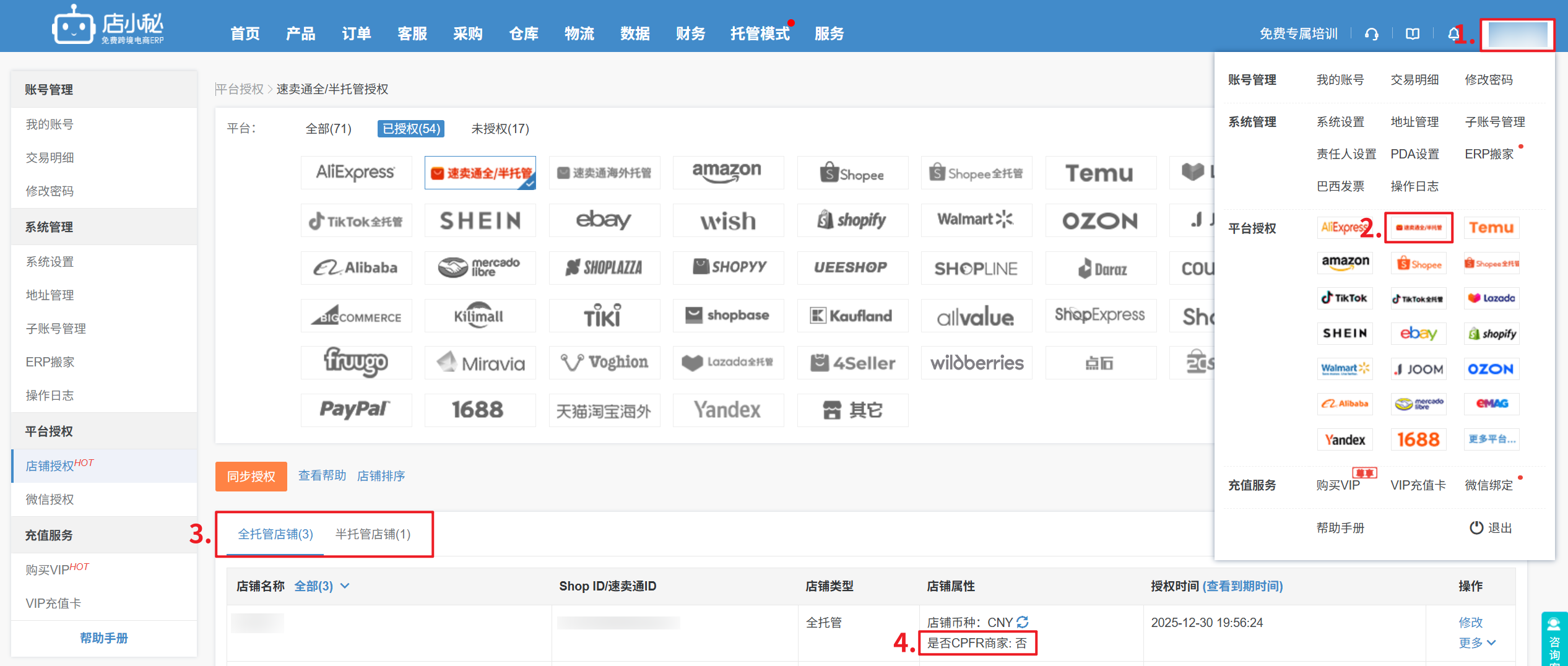Click the 店小秘 robot logo
This screenshot has width=1568, height=666.
click(74, 26)
